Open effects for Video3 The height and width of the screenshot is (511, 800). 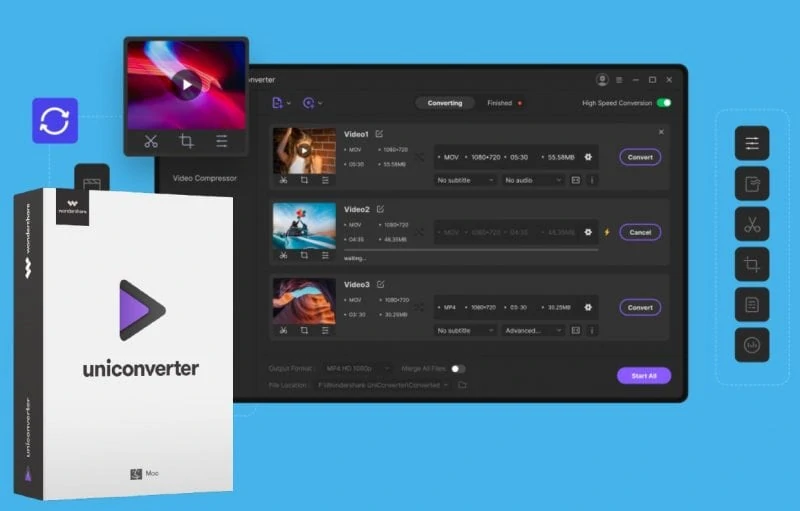(325, 330)
